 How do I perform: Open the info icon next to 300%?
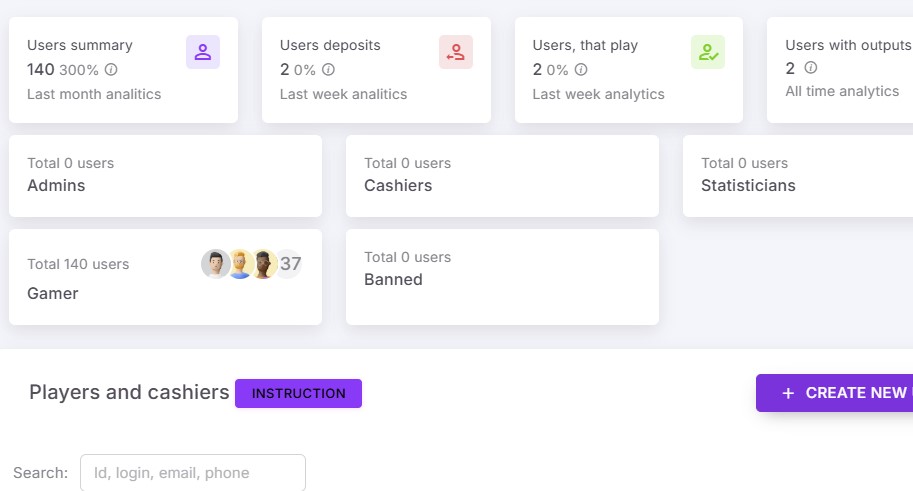point(111,70)
